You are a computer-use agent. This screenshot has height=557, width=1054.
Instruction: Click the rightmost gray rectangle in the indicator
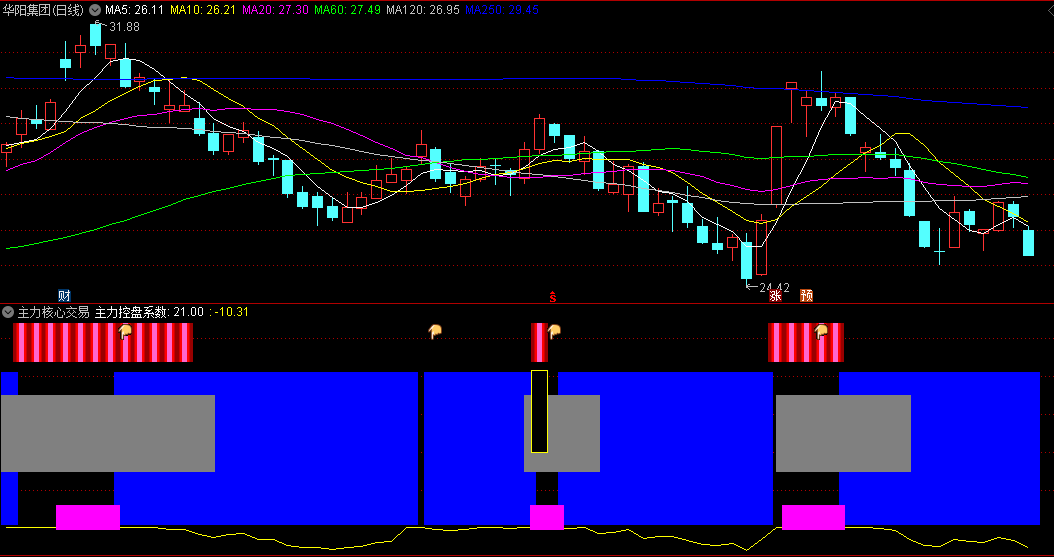844,433
